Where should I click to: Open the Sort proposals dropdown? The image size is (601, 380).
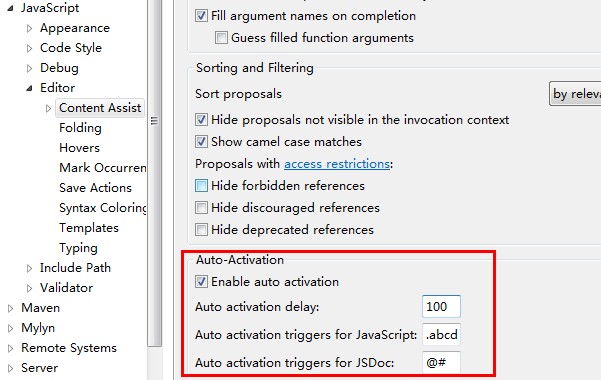[x=575, y=93]
